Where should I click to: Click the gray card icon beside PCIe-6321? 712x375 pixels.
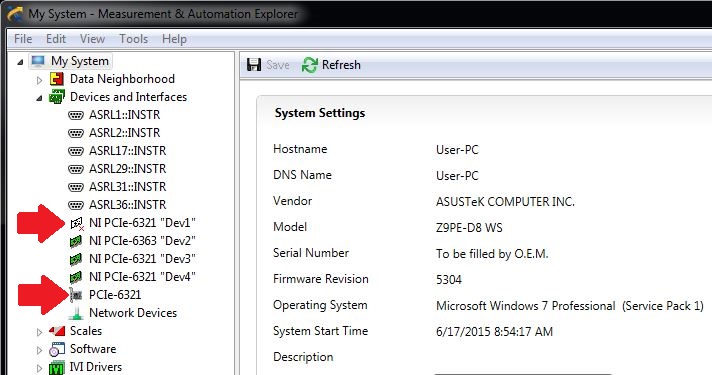[x=76, y=295]
